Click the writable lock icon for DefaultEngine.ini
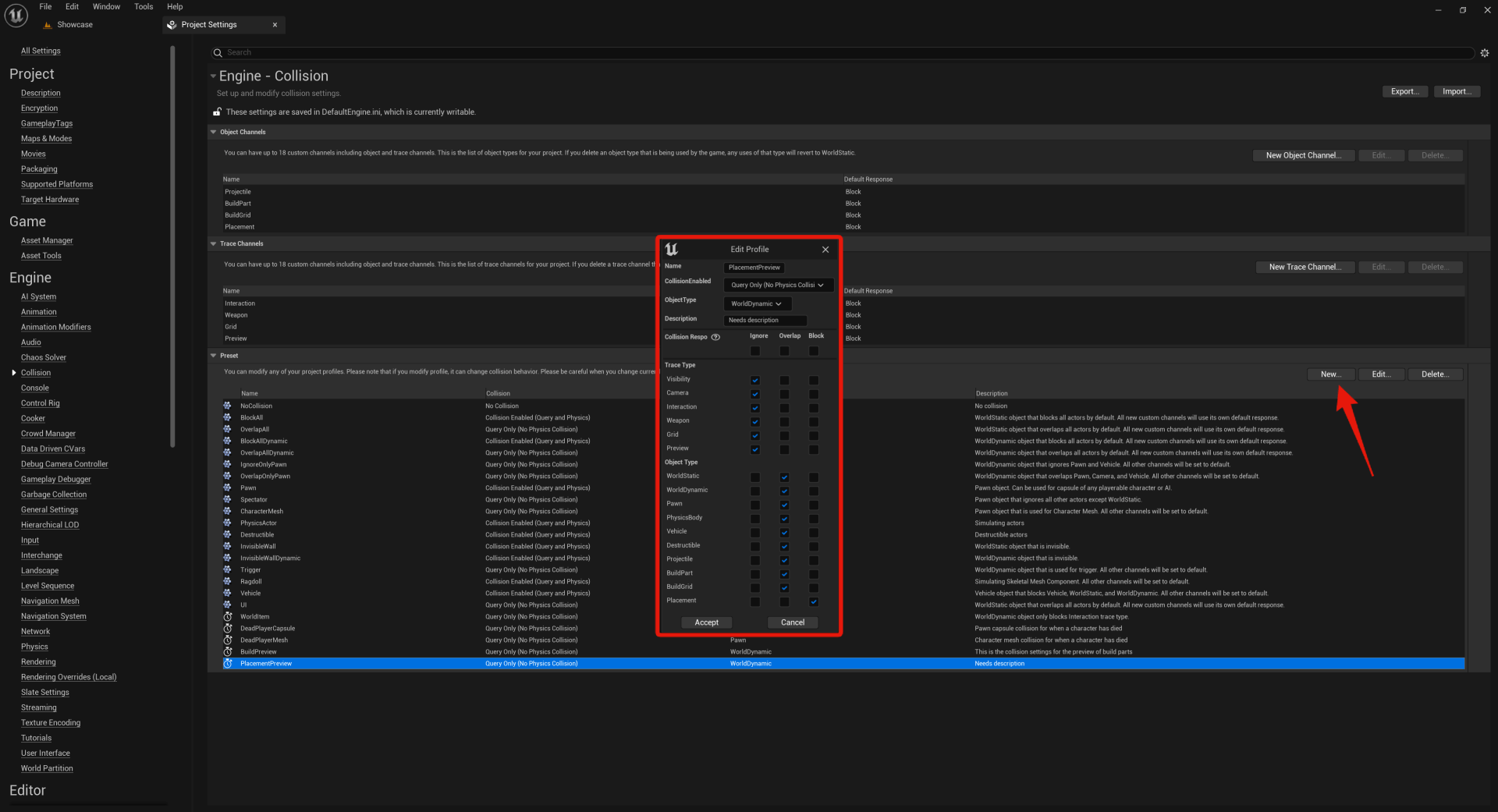 [218, 112]
